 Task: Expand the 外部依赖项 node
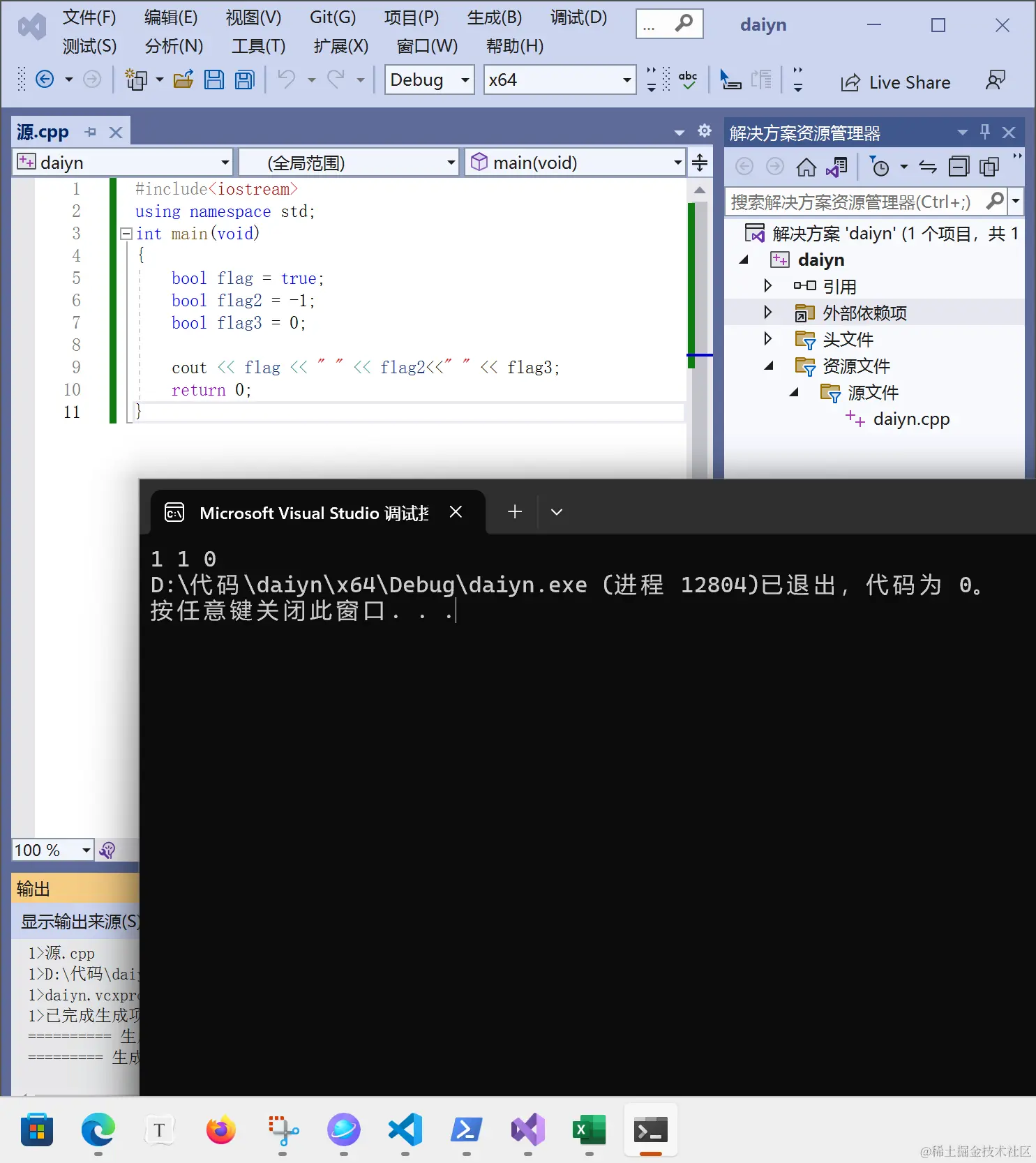(x=768, y=312)
